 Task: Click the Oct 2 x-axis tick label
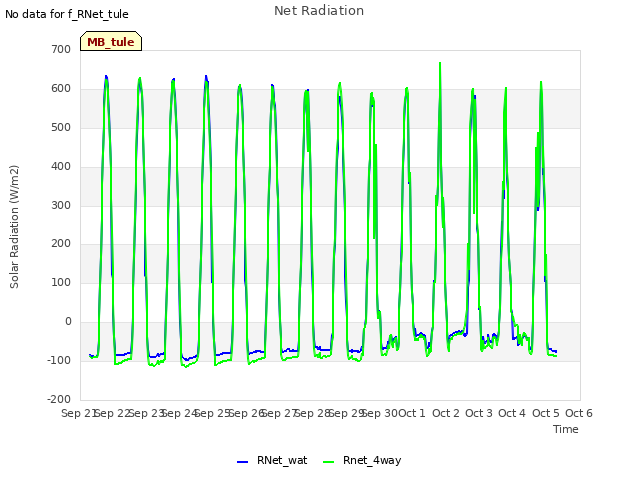point(446,413)
